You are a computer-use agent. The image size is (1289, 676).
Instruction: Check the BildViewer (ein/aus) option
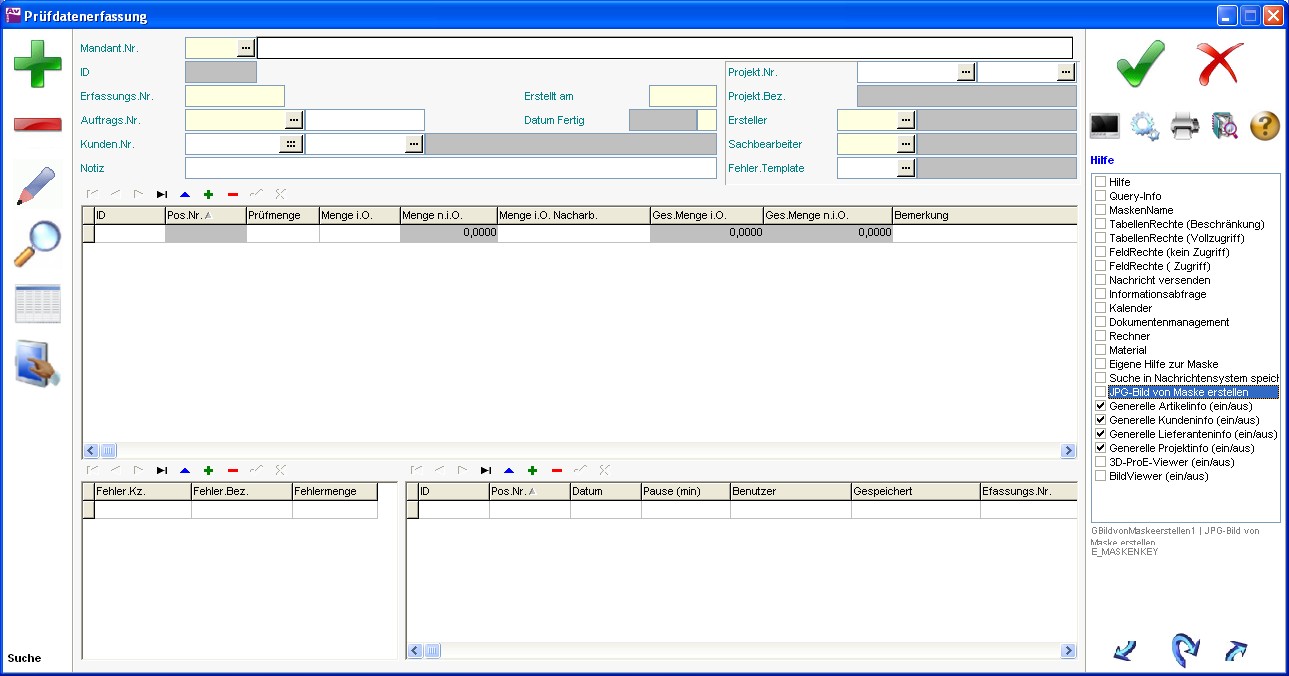[x=1101, y=476]
